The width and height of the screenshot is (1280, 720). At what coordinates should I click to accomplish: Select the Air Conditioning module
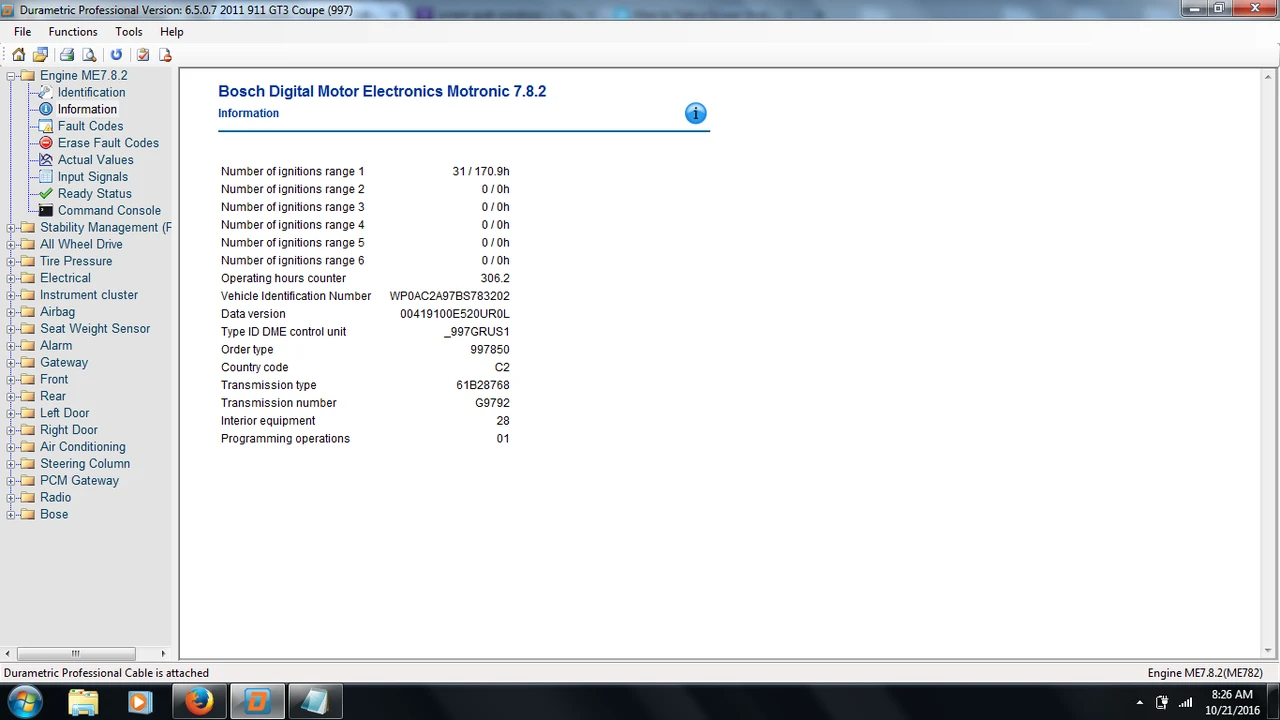[83, 447]
